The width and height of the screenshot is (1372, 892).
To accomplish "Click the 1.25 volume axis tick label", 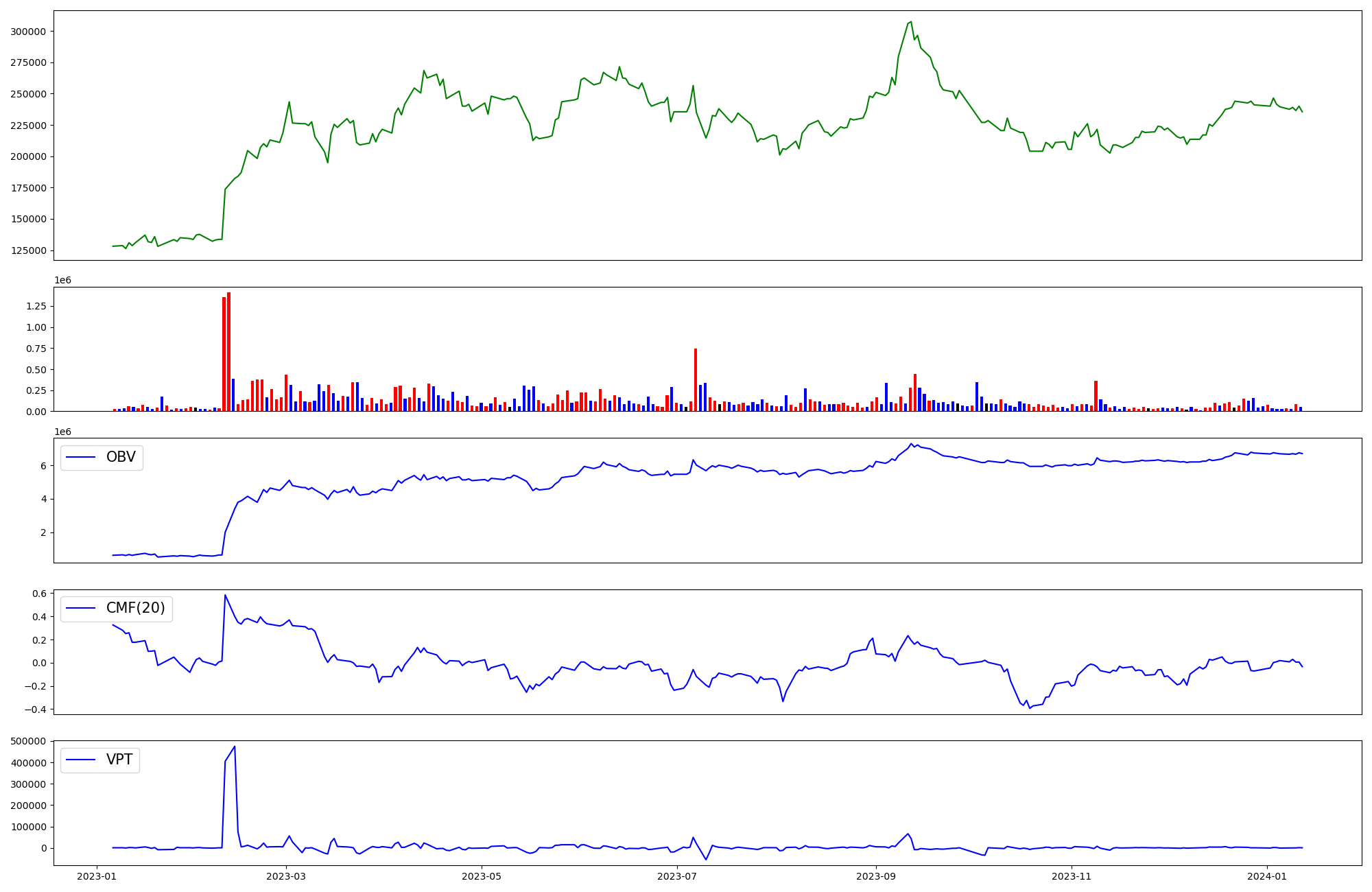I will [x=36, y=307].
